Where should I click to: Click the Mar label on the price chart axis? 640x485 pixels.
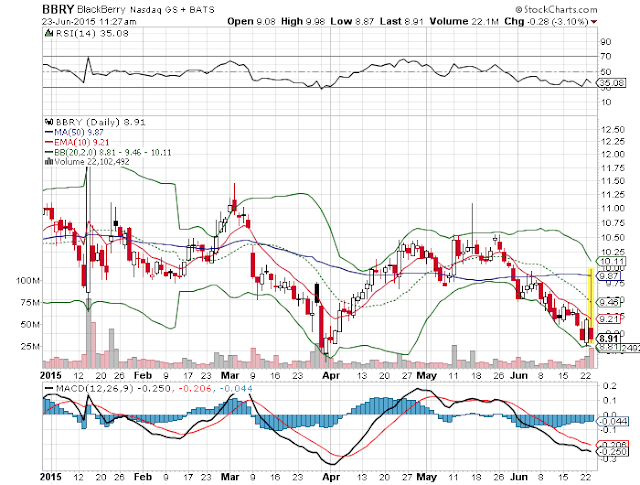[x=230, y=375]
